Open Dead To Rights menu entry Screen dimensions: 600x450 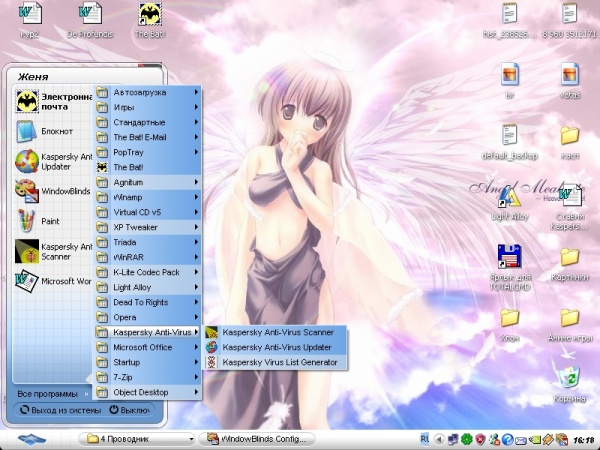click(x=148, y=302)
